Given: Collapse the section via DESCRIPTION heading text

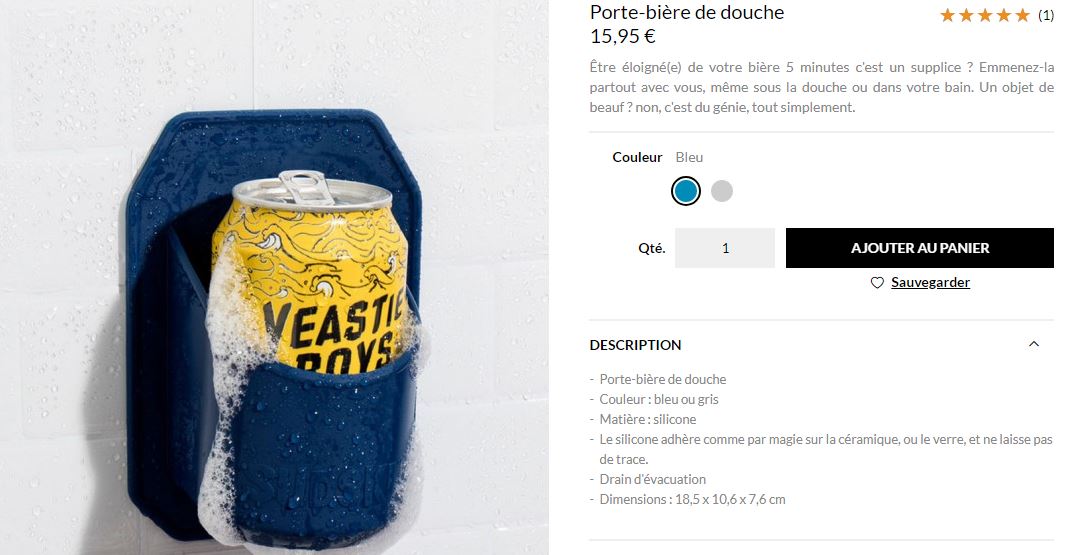Looking at the screenshot, I should (x=635, y=345).
